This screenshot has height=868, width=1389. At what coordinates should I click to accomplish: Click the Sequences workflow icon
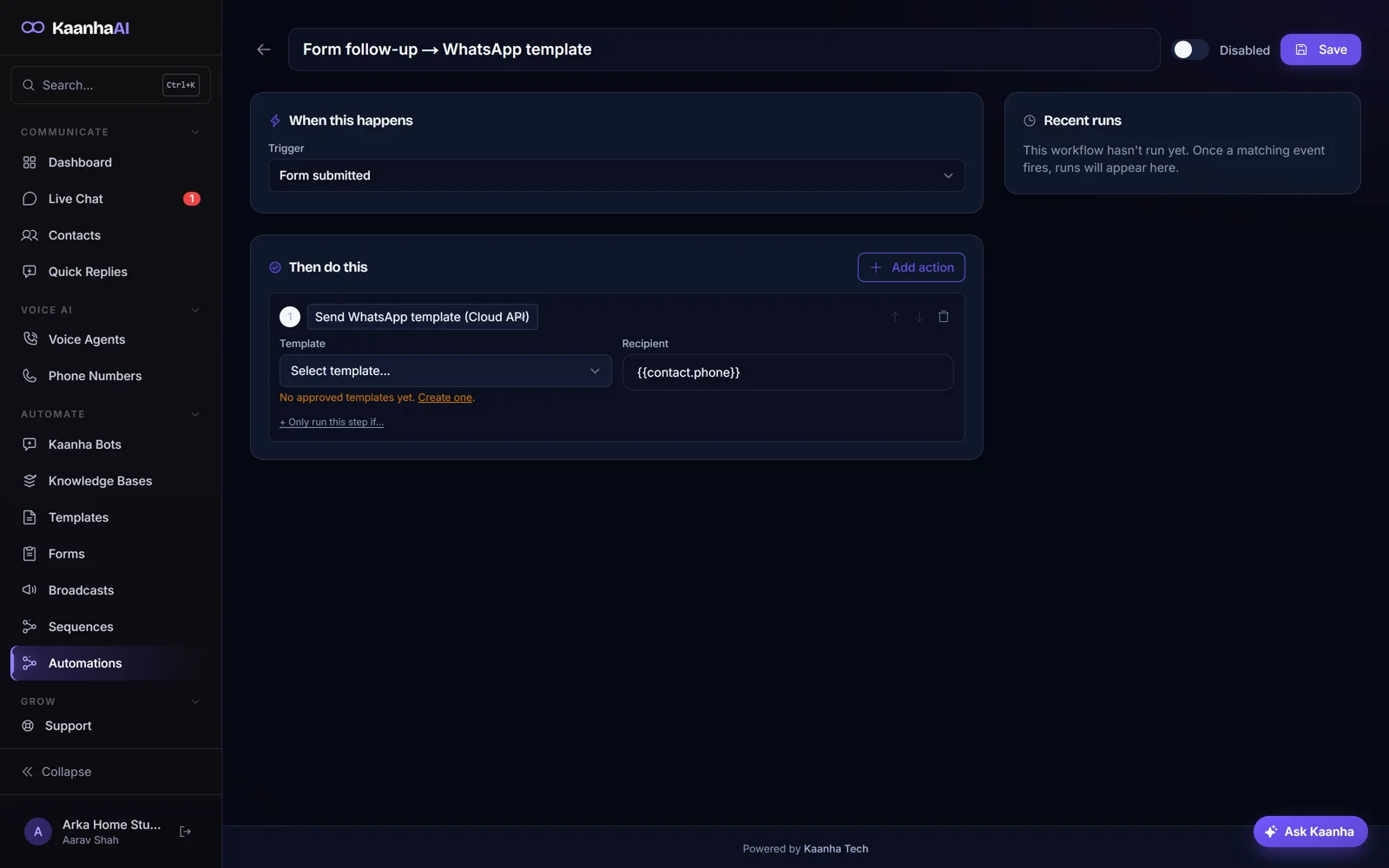30,627
